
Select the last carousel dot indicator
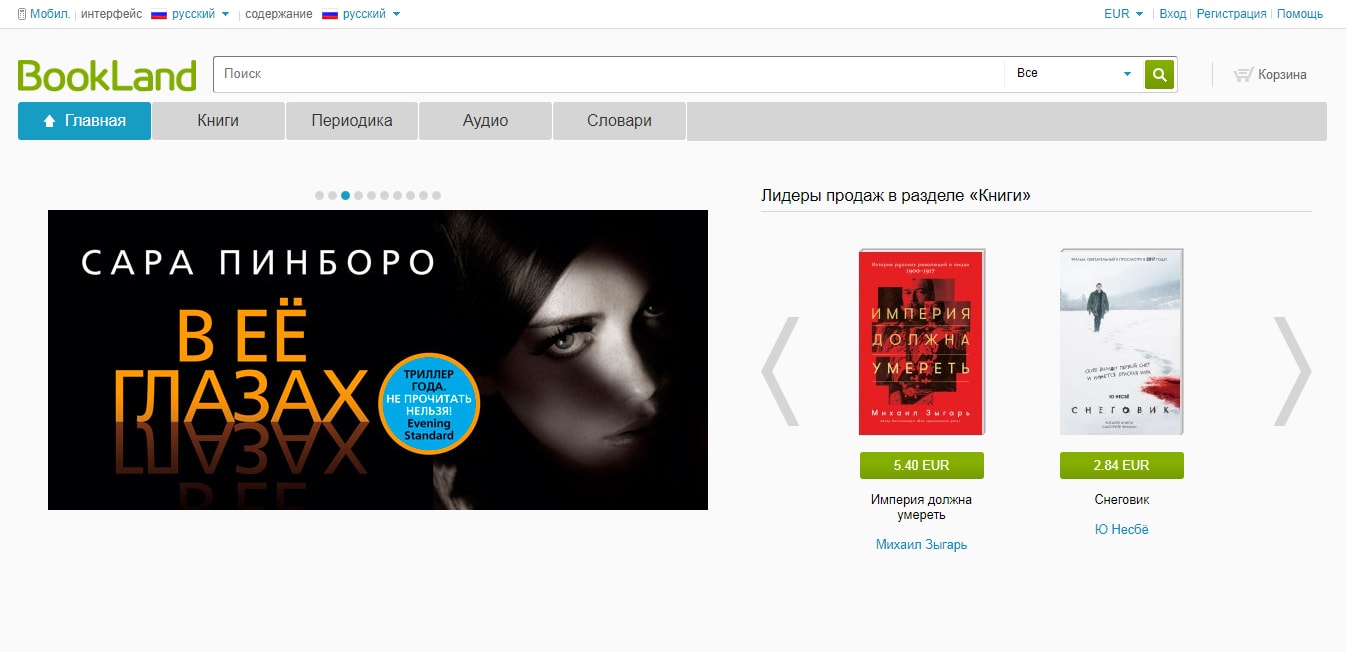pyautogui.click(x=436, y=196)
